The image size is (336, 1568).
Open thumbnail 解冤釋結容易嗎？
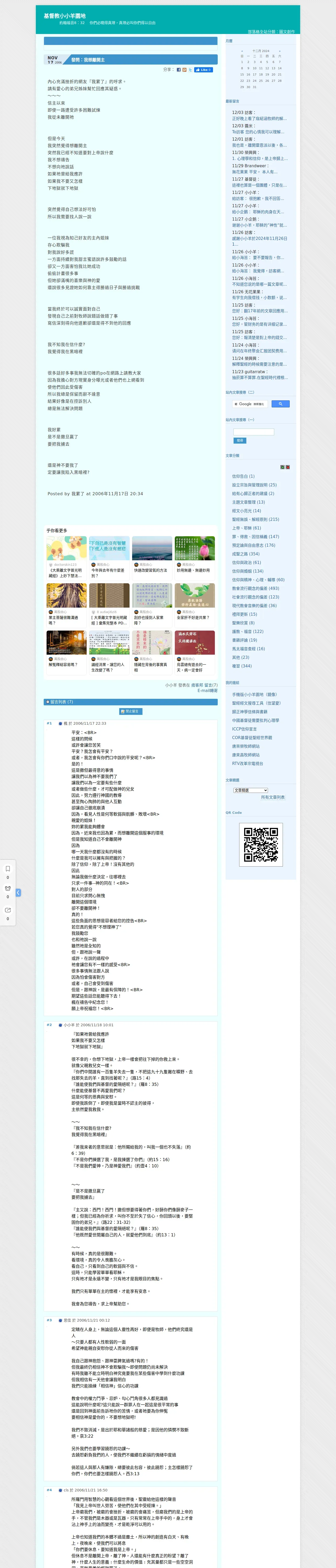point(66,653)
